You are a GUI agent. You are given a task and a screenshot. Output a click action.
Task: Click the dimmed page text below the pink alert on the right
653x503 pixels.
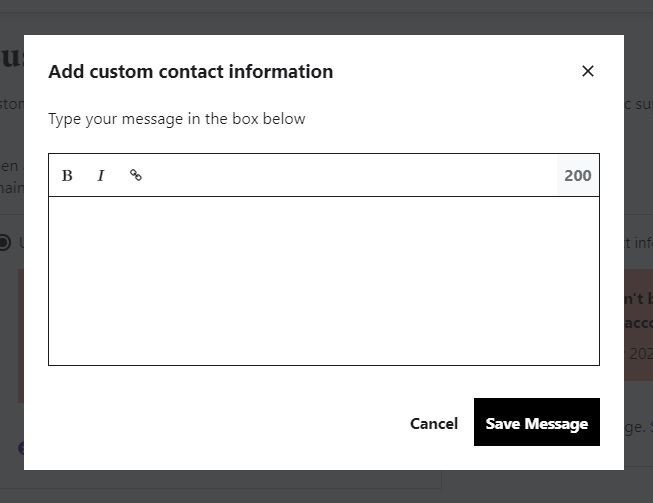pyautogui.click(x=638, y=425)
